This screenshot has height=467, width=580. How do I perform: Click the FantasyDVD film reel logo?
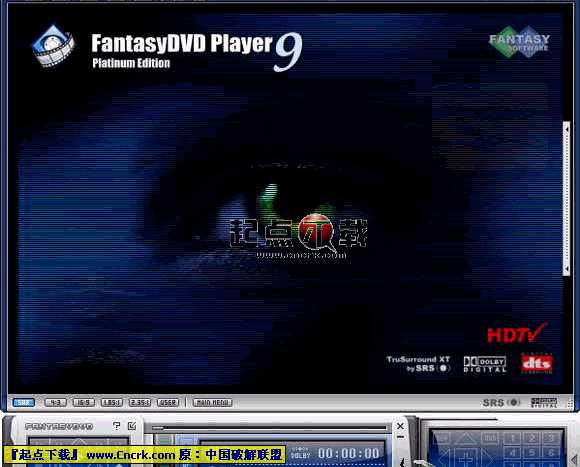point(53,45)
